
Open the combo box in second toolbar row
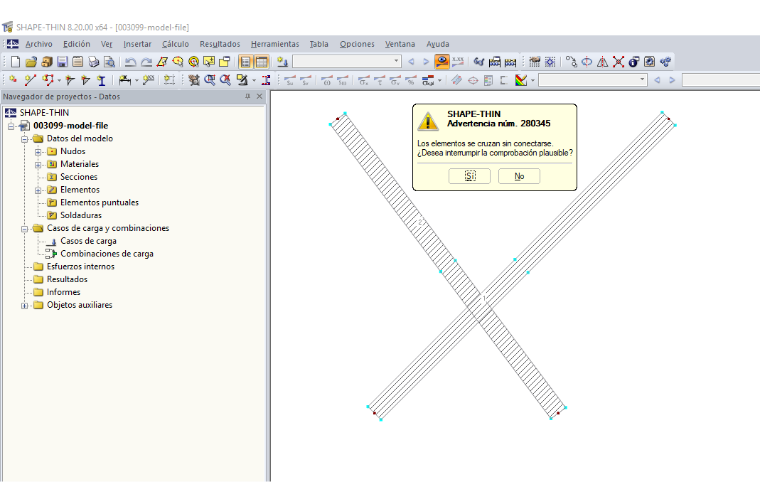point(593,79)
